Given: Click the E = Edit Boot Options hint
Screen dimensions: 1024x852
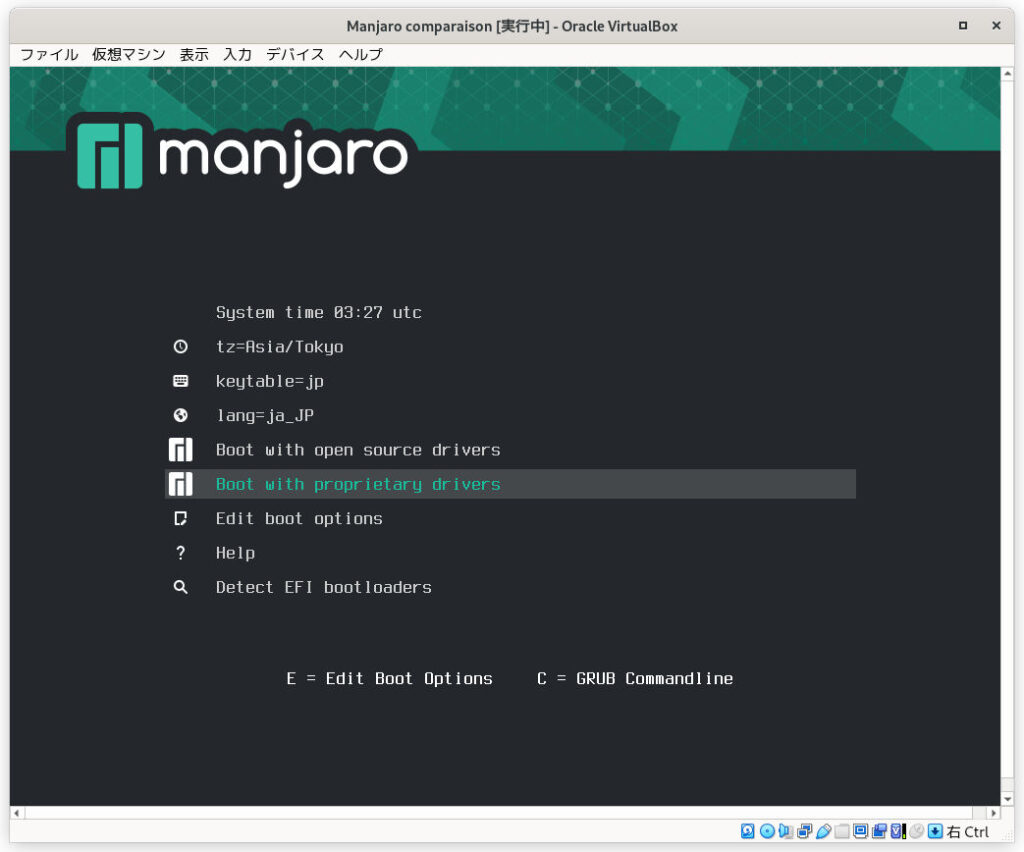Looking at the screenshot, I should [389, 678].
